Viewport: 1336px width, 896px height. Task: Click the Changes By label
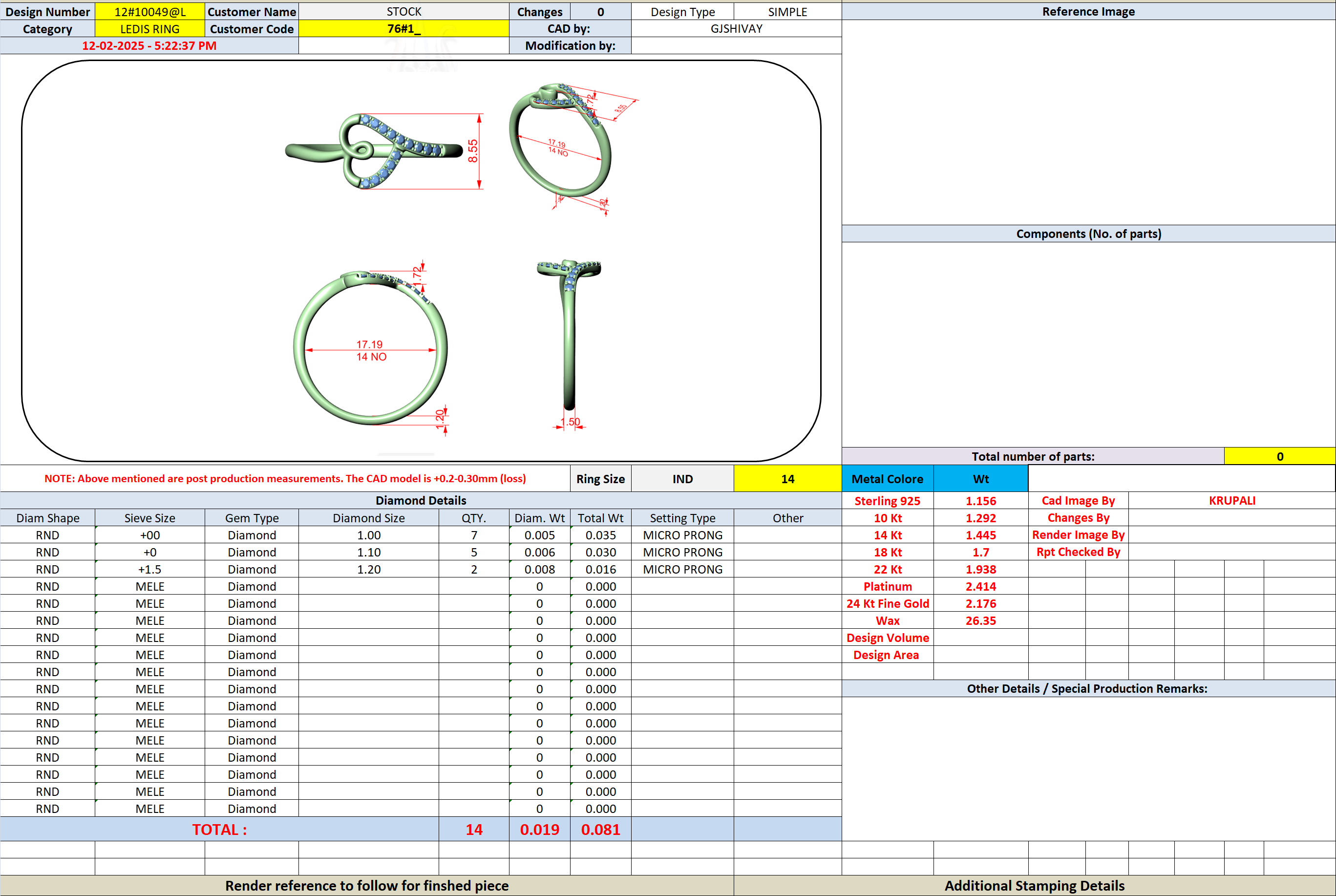coord(1078,518)
